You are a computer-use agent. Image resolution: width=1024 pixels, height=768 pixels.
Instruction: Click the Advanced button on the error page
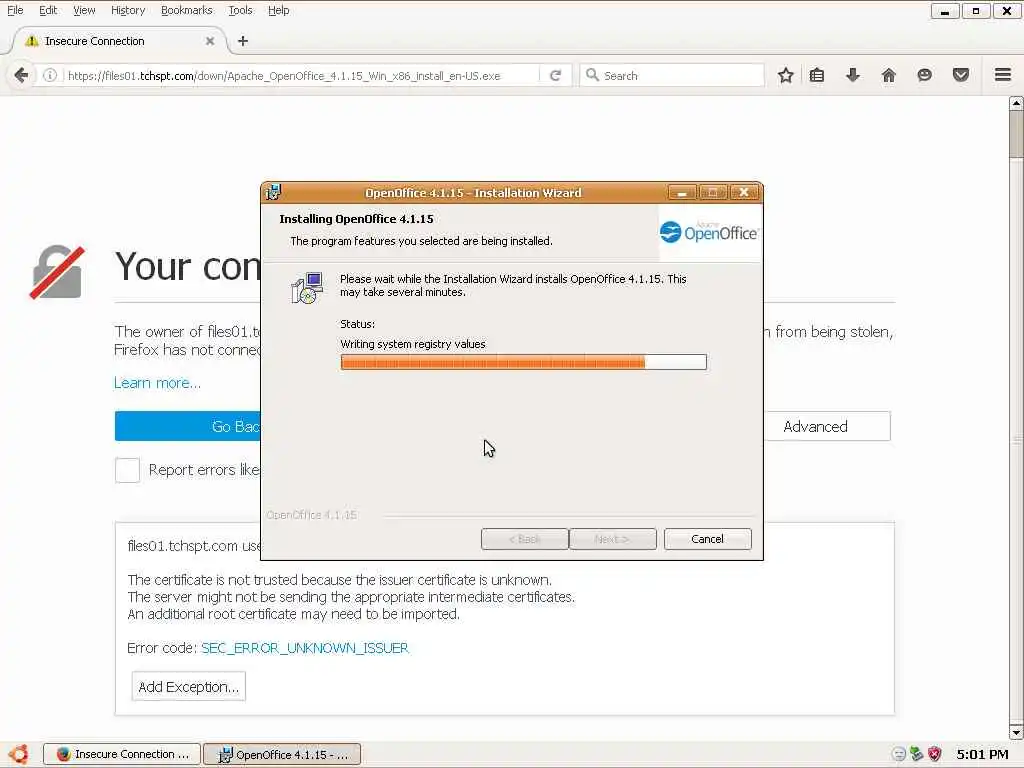pyautogui.click(x=827, y=426)
